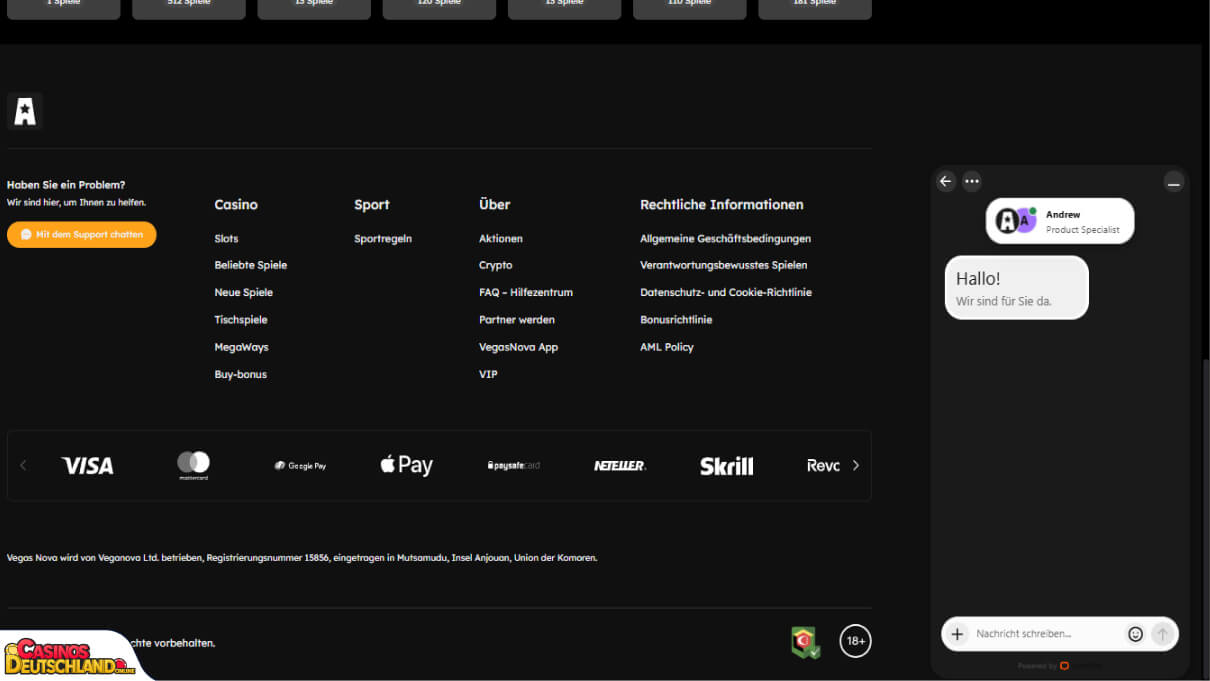Send the chat message arrow button

pyautogui.click(x=1162, y=634)
